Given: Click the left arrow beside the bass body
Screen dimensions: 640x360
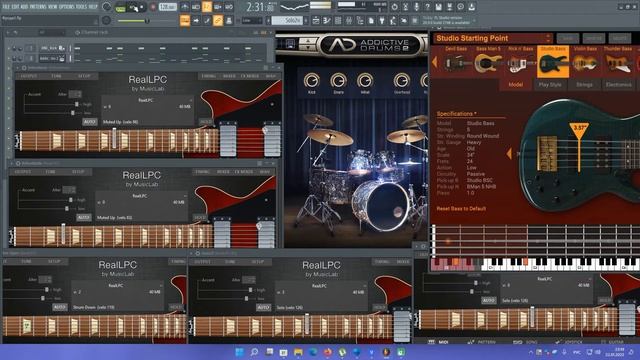Looking at the screenshot, I should pyautogui.click(x=509, y=153).
